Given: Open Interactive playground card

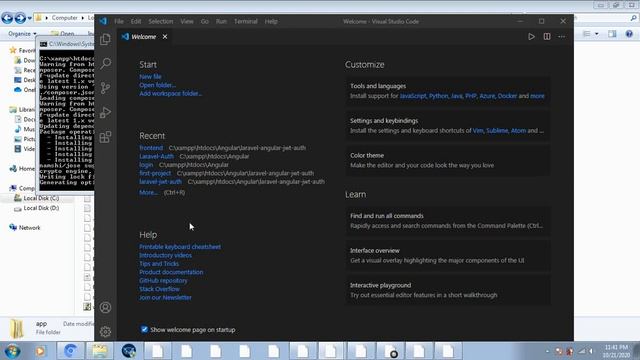Looking at the screenshot, I should (x=447, y=290).
